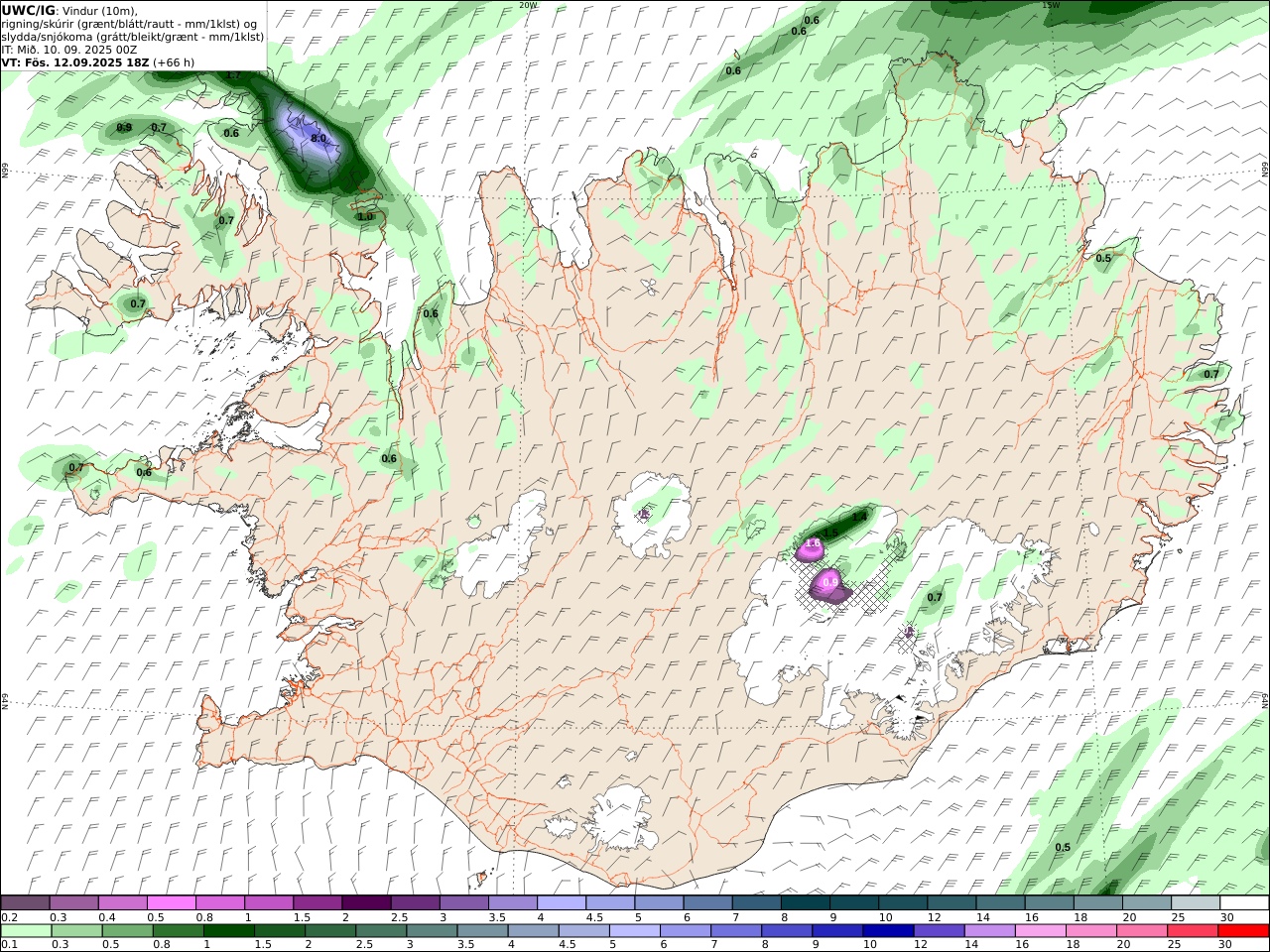Click the '0.2' tick label of the snow scale

9,917
